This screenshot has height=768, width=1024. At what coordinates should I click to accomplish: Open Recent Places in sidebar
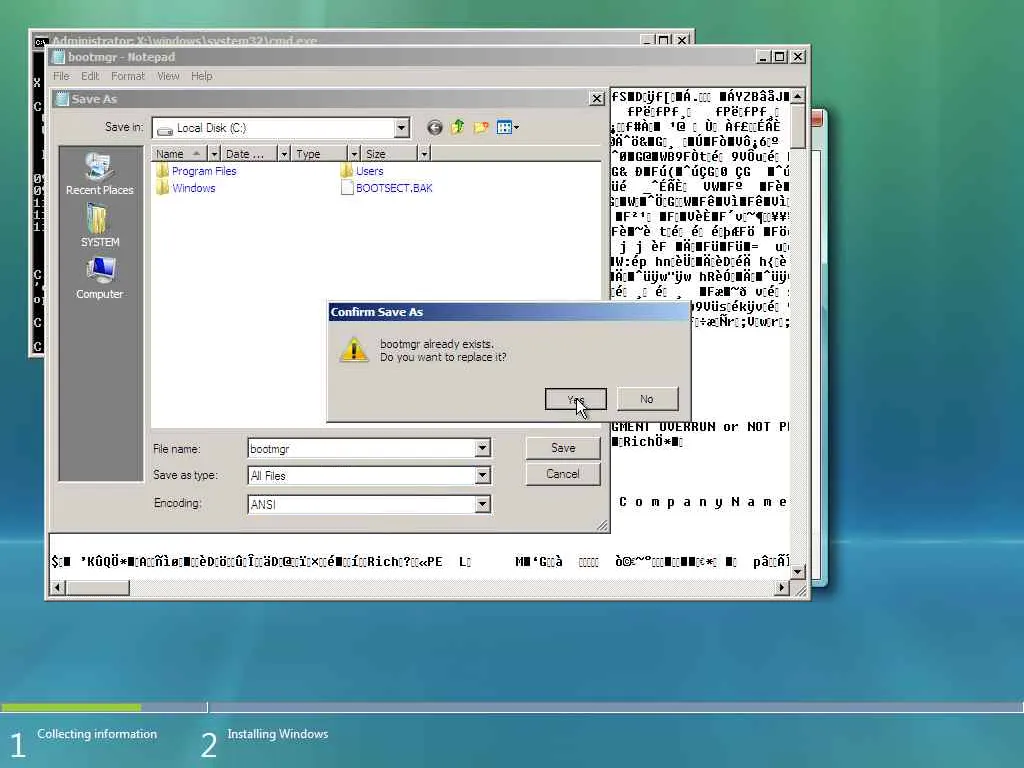pos(99,174)
